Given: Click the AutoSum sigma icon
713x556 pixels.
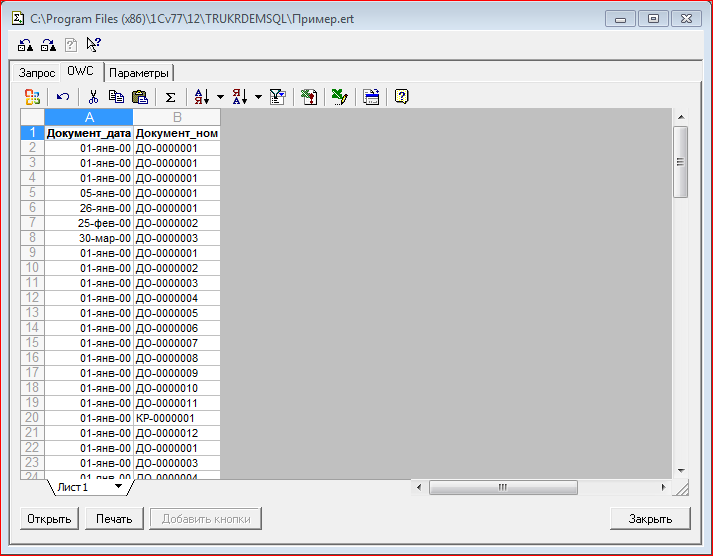Looking at the screenshot, I should [170, 97].
